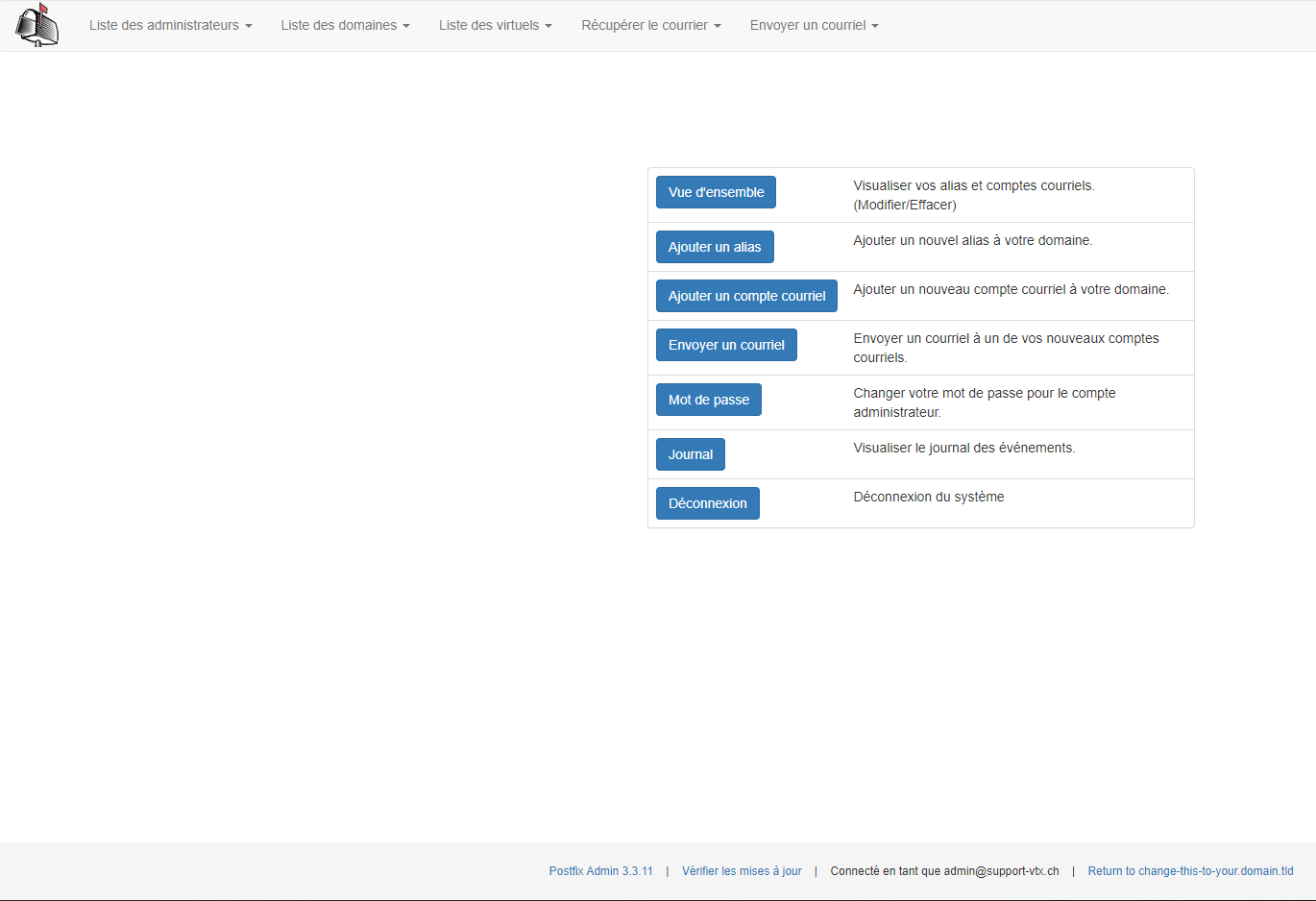Click the text 'Visualiser vos alias et comptes courriels.'
This screenshot has height=901, width=1316.
[974, 185]
